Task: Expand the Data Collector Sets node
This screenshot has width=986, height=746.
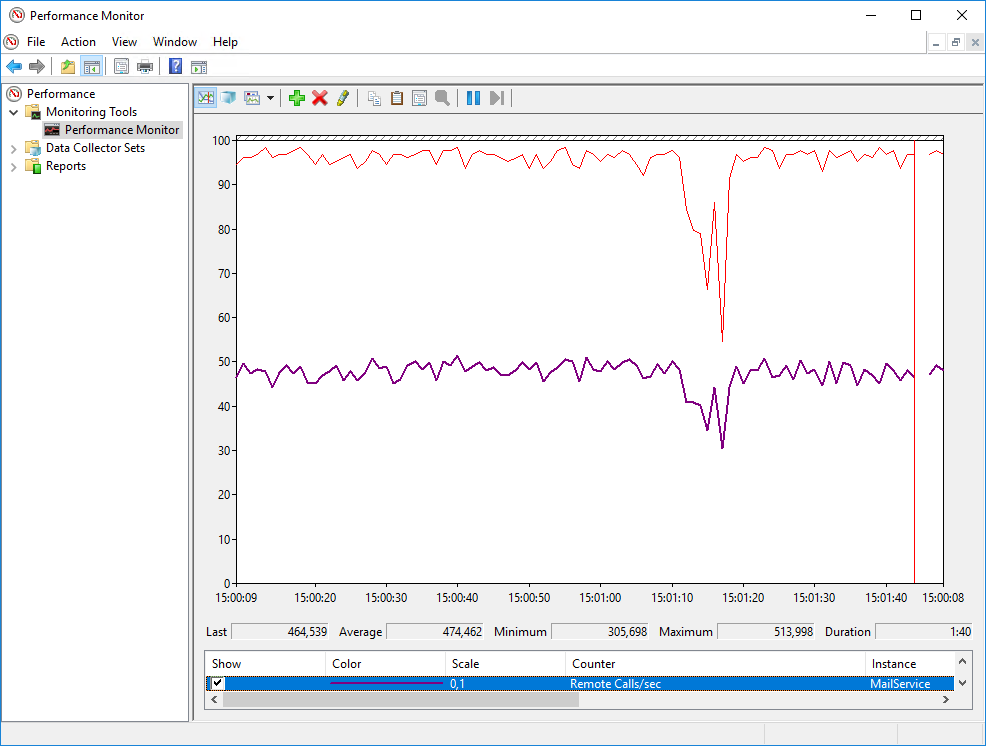Action: click(14, 148)
